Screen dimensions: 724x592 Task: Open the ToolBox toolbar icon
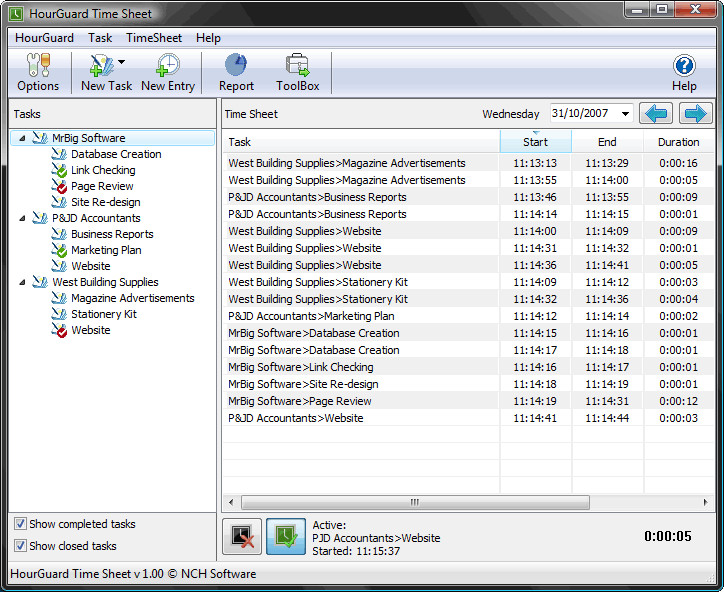(297, 65)
